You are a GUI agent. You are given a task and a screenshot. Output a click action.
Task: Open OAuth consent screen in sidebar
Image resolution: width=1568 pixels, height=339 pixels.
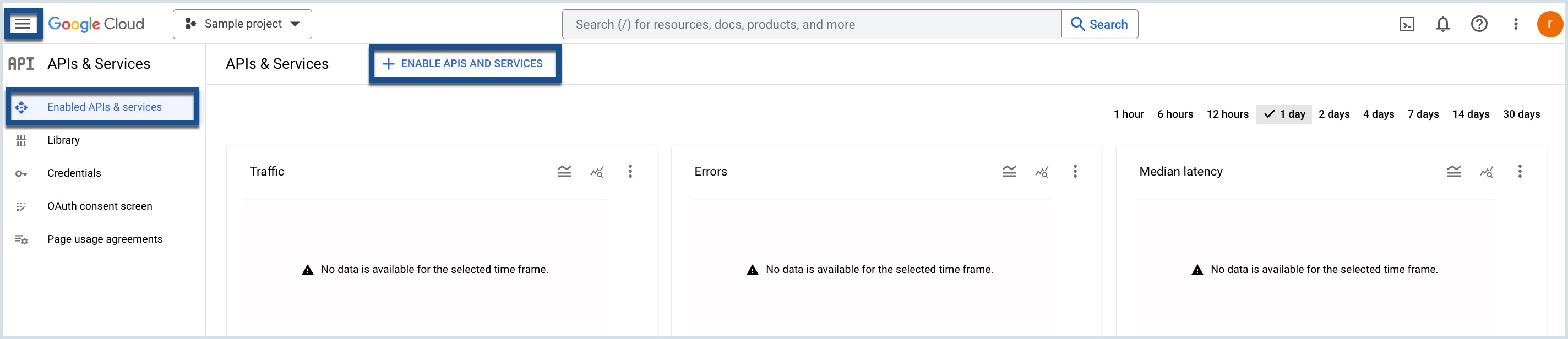click(x=99, y=206)
